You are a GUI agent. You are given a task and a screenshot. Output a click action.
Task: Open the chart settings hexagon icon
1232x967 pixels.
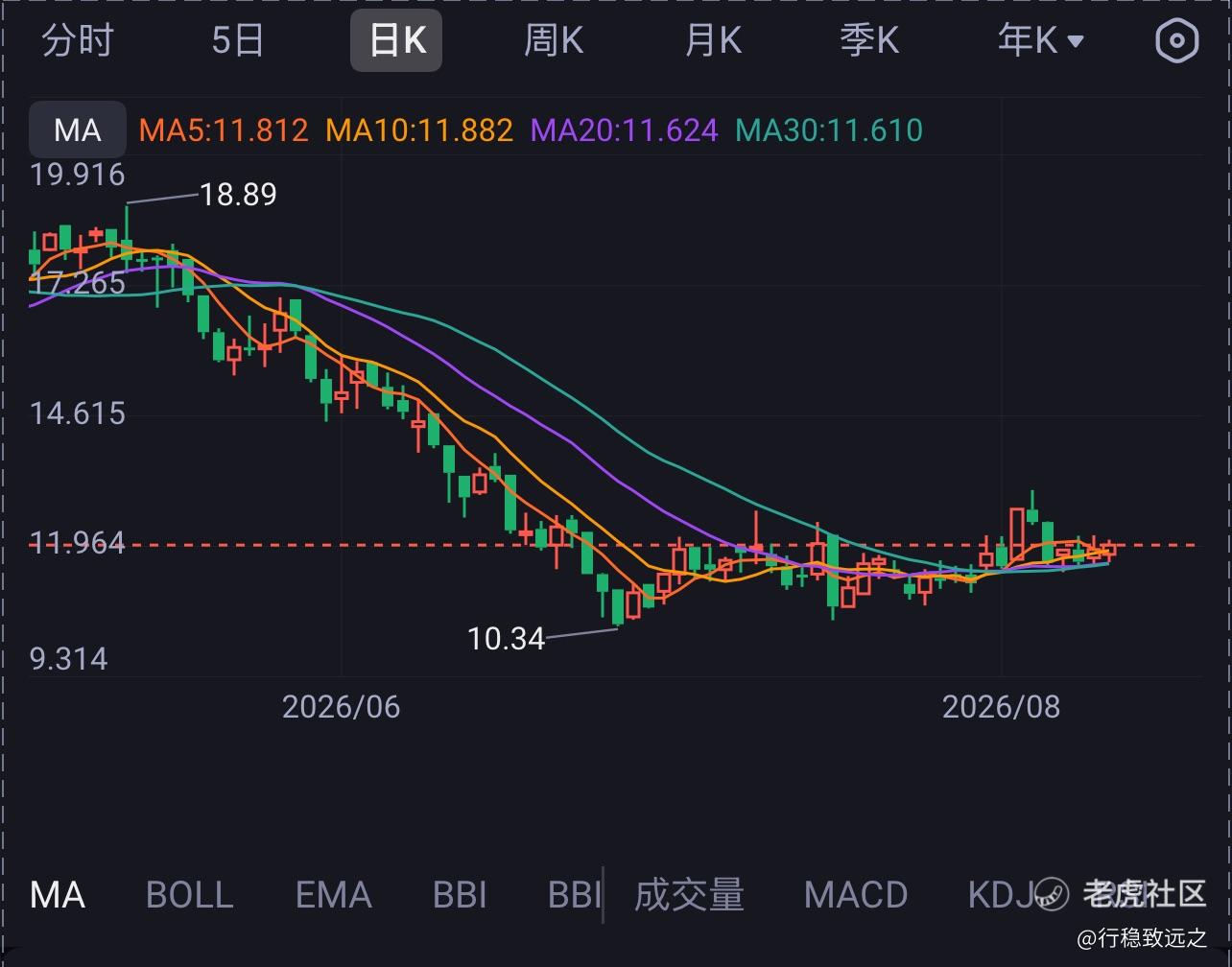click(1176, 40)
